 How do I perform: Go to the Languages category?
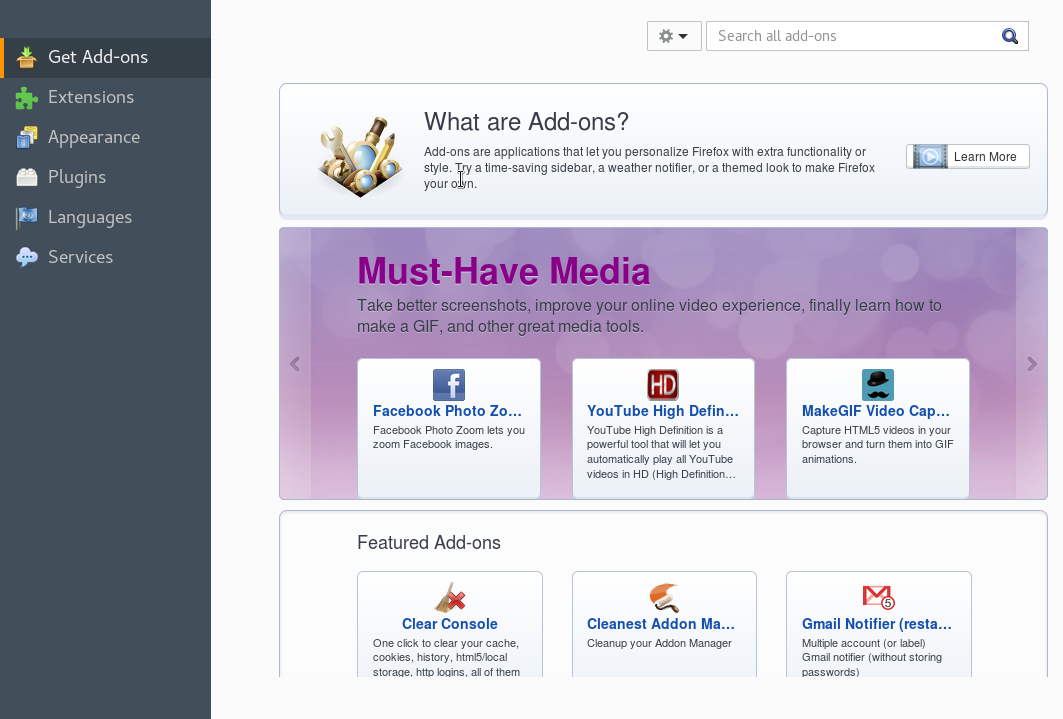[x=89, y=217]
